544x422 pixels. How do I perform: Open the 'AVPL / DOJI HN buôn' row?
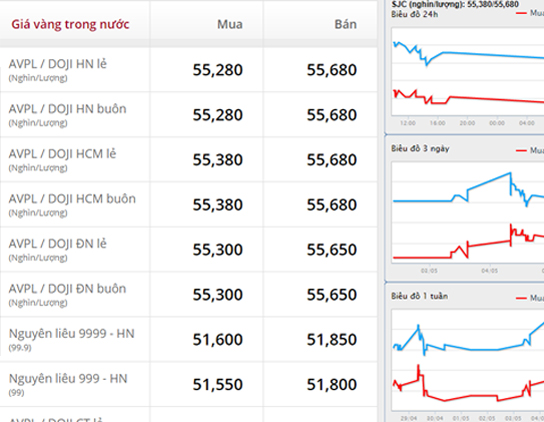[x=188, y=115]
